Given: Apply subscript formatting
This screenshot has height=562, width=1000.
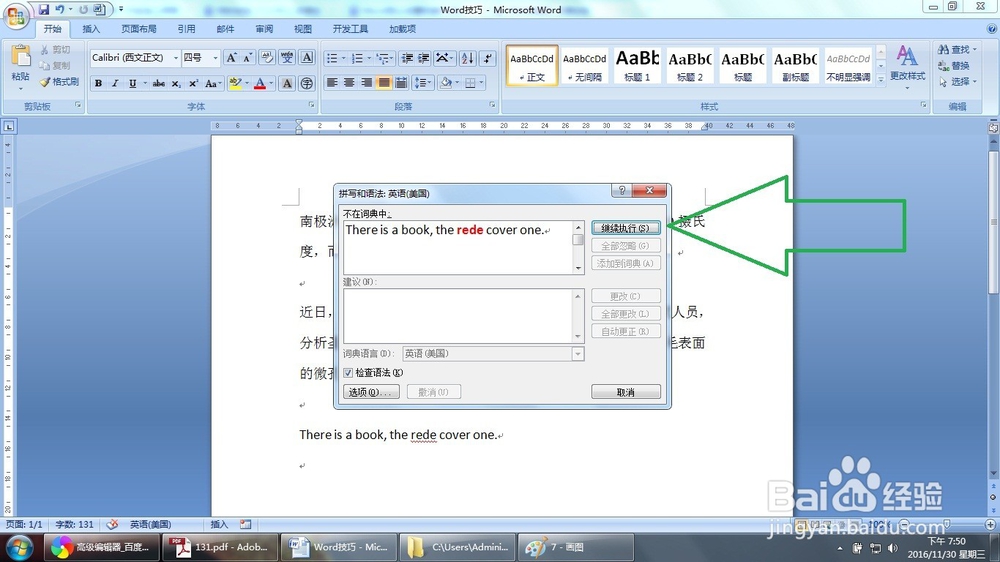Looking at the screenshot, I should coord(176,84).
